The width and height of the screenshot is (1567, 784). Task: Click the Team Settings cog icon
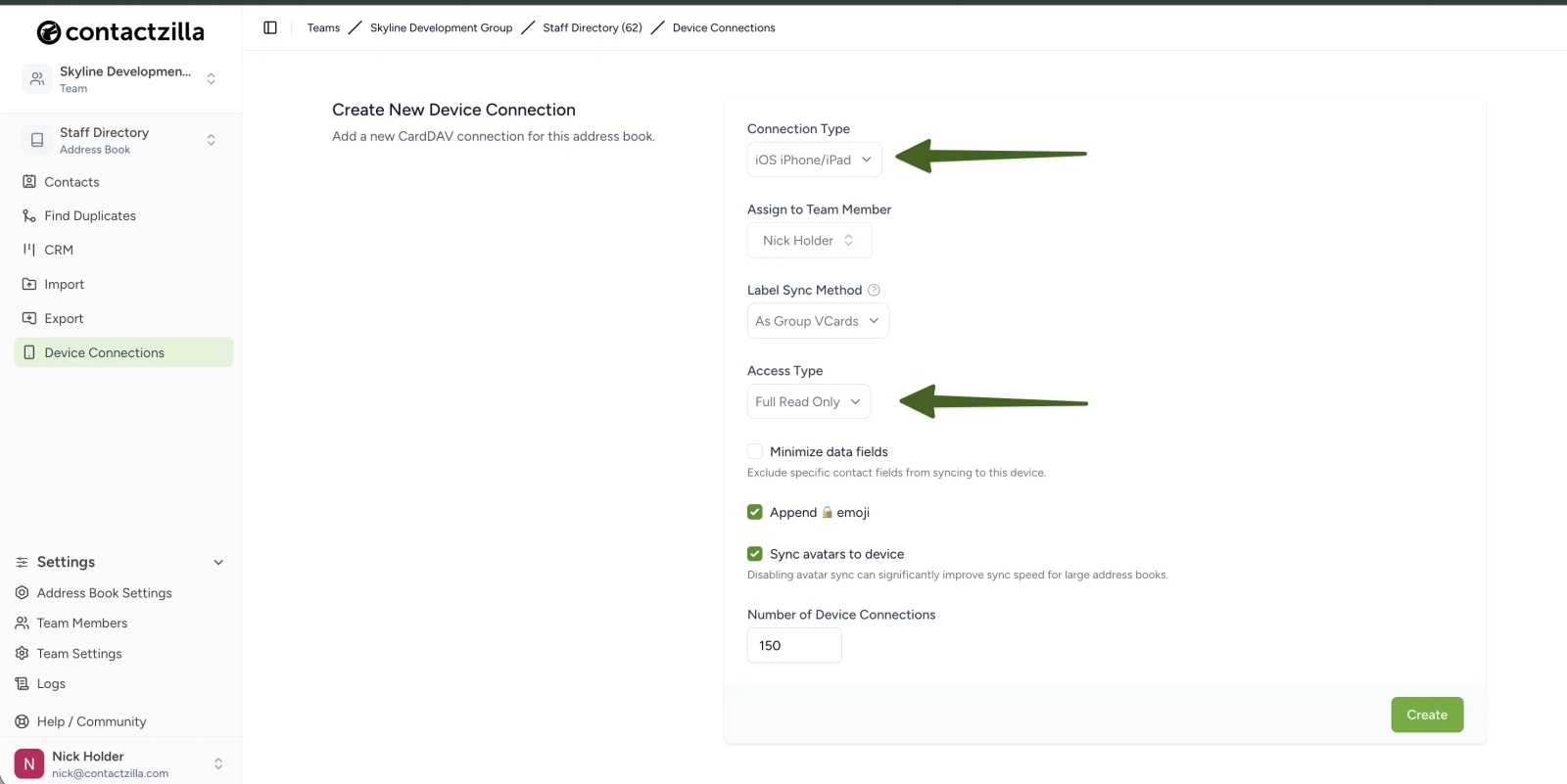tap(22, 654)
